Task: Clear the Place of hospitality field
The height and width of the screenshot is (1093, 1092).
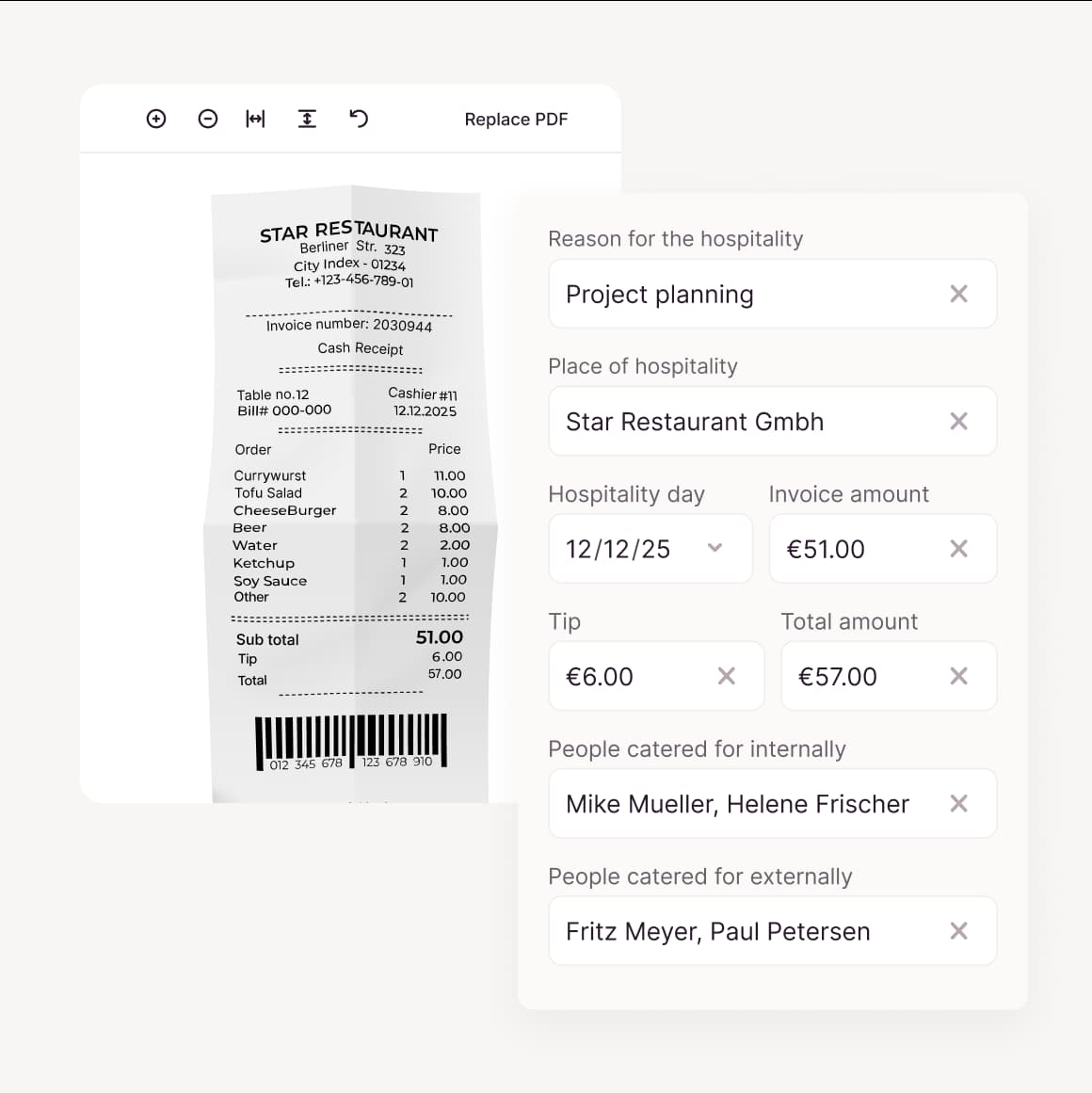Action: (958, 422)
